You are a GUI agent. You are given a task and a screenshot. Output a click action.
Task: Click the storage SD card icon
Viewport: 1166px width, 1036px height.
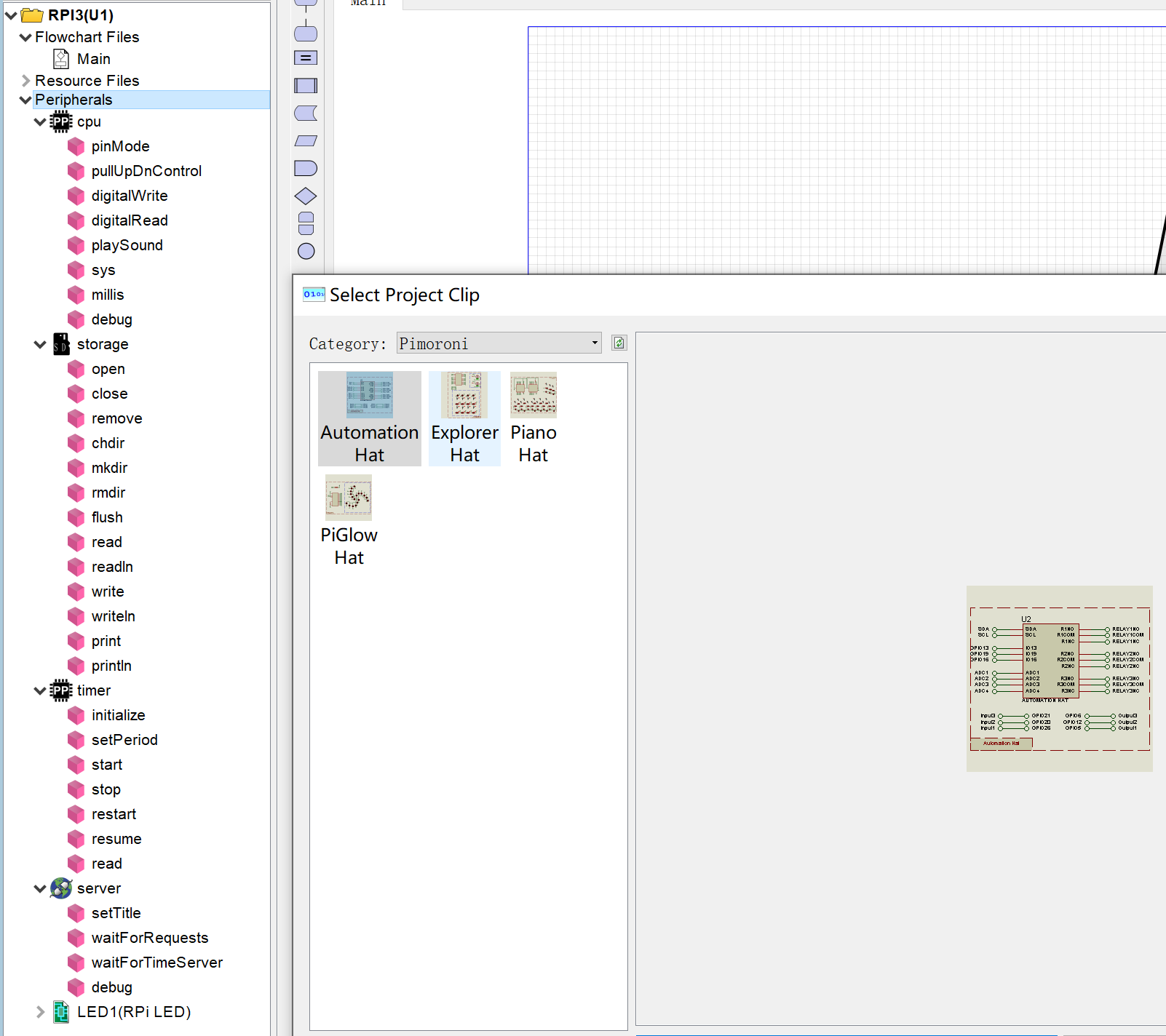coord(61,344)
